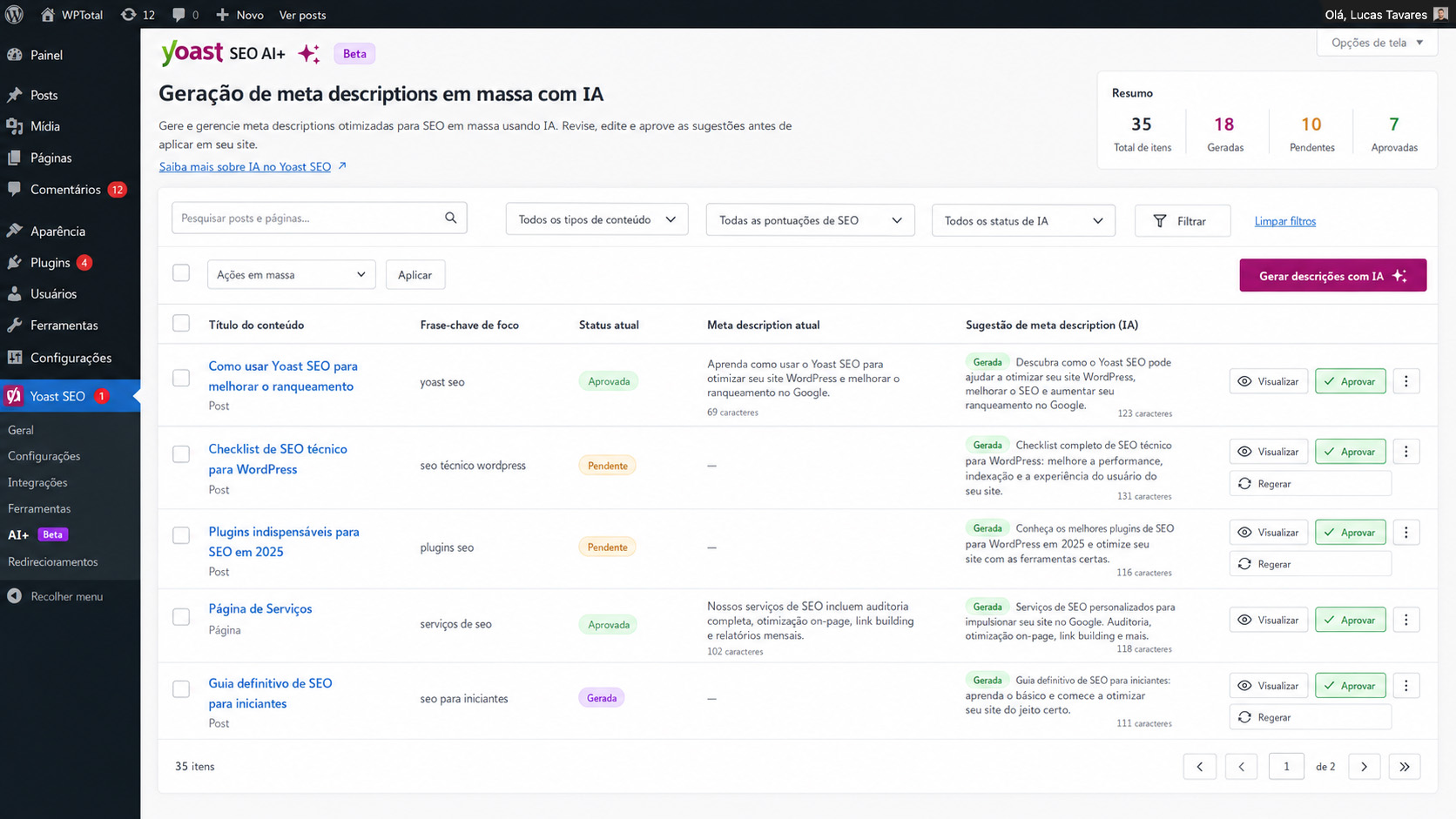Expand Todos os tipos de conteúdo dropdown
The image size is (1456, 819).
pos(597,219)
